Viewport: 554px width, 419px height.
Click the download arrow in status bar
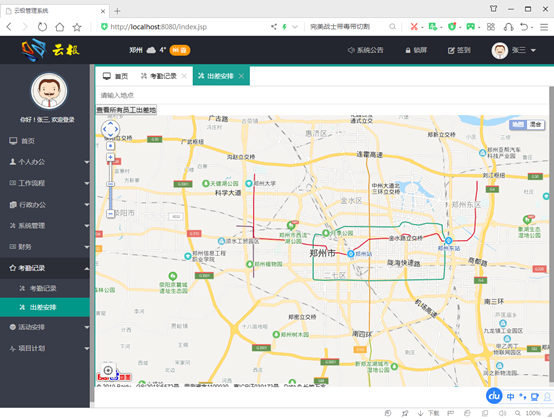click(420, 413)
